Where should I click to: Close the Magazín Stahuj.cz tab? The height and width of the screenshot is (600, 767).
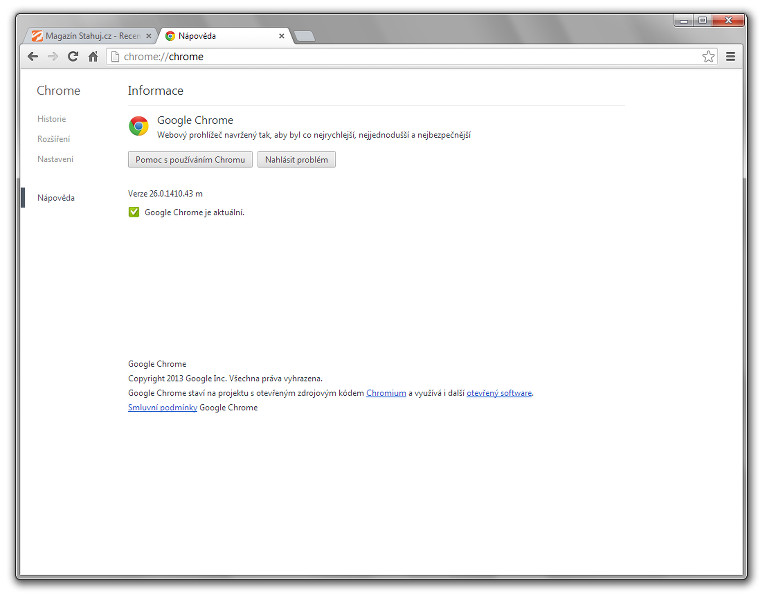(x=149, y=36)
